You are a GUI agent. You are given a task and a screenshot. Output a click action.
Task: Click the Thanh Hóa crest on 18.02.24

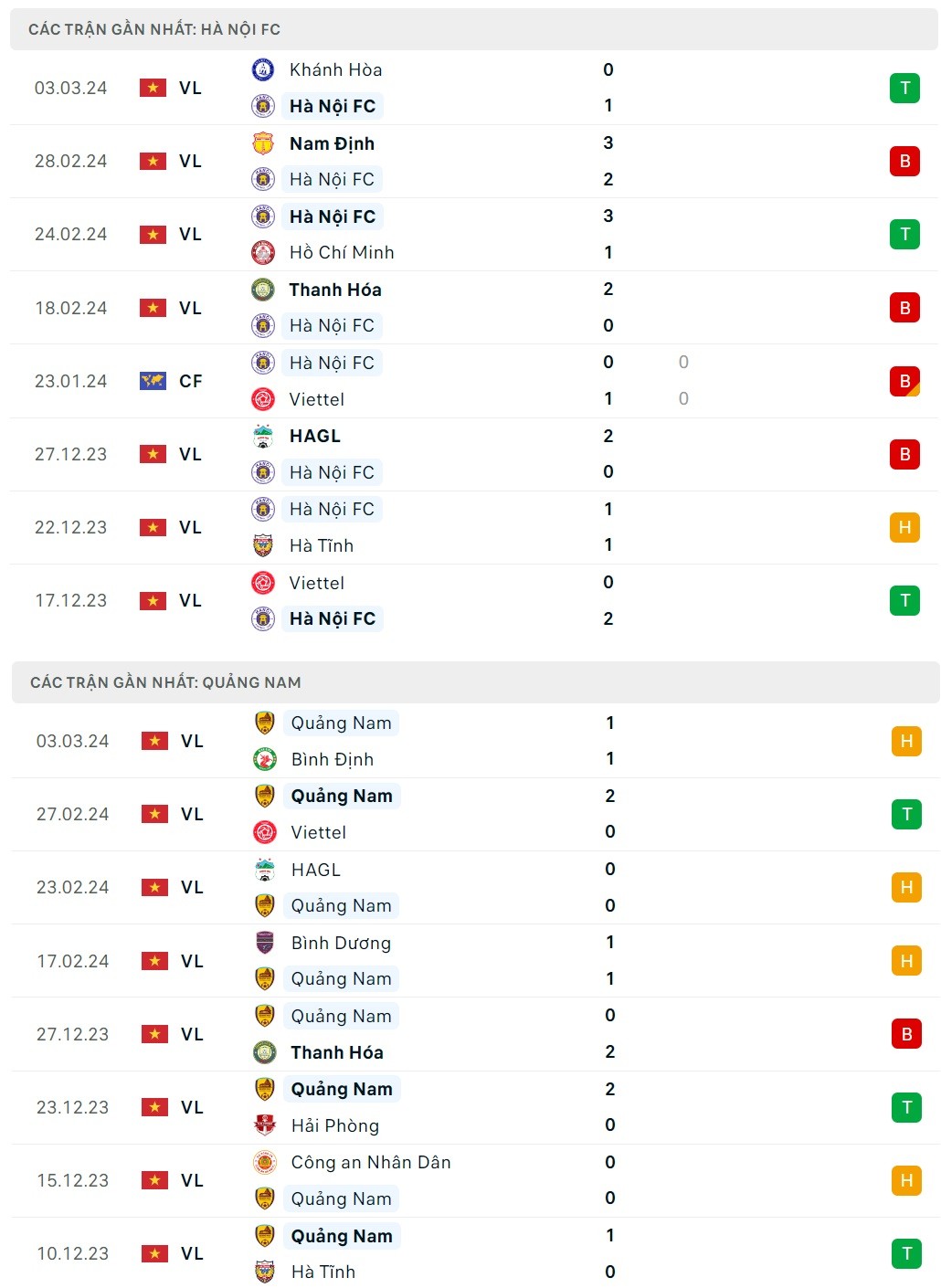[263, 290]
